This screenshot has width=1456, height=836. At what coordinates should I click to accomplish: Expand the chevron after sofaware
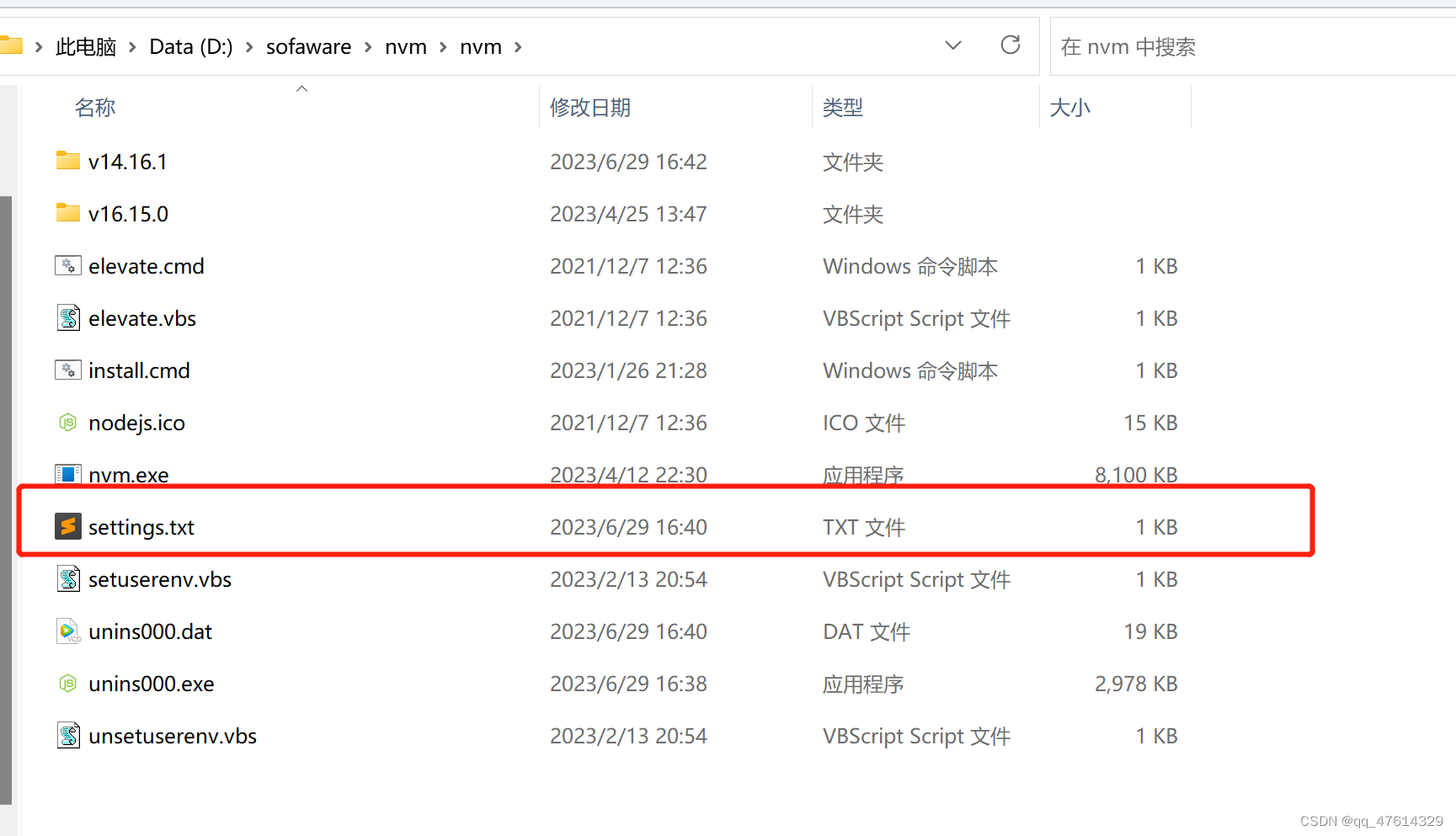(368, 47)
